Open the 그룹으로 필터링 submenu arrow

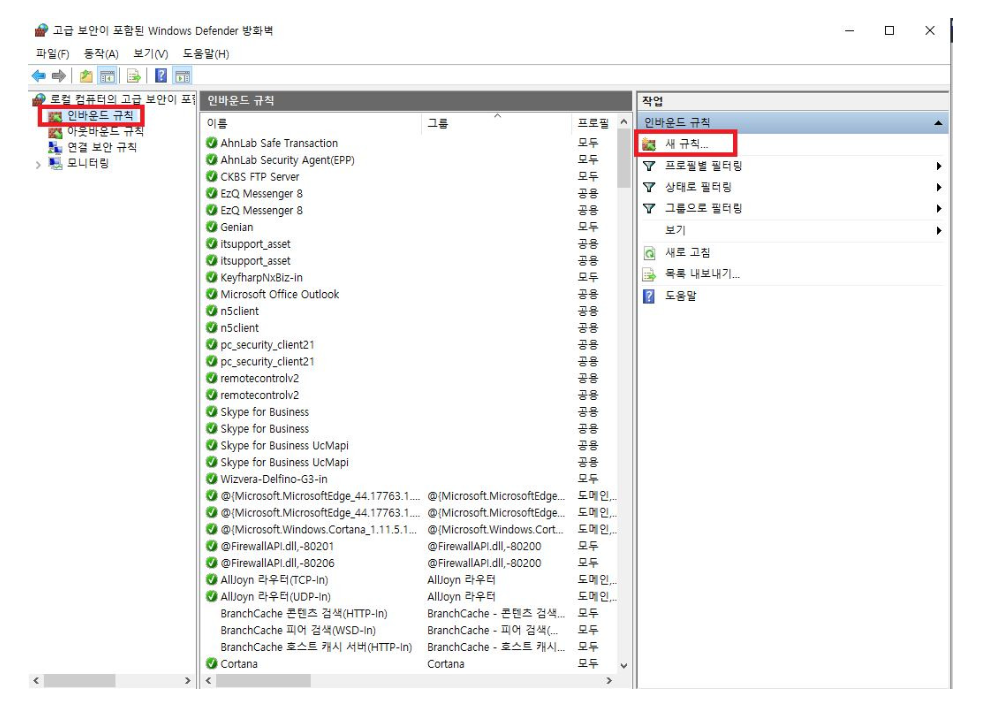[x=939, y=209]
